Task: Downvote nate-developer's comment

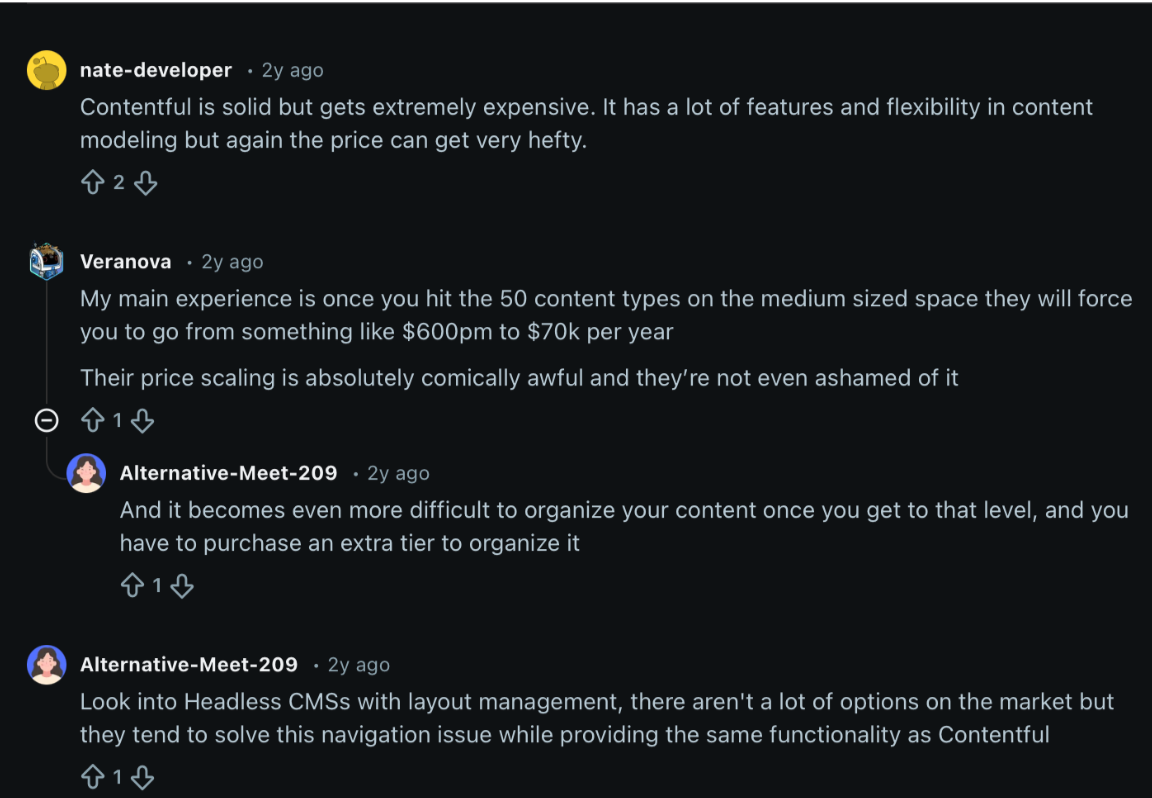Action: [146, 183]
